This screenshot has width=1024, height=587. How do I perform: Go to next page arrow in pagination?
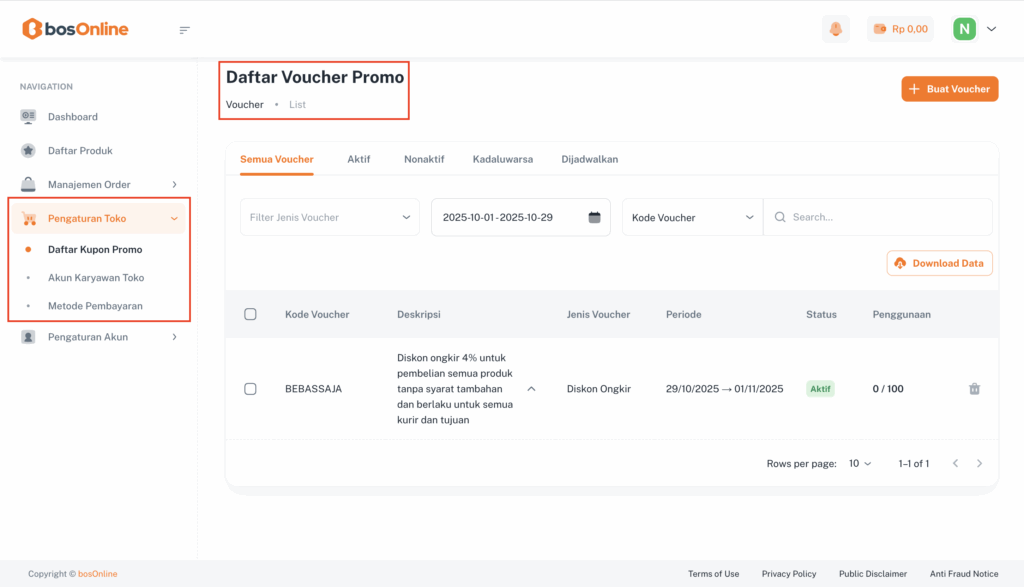(x=979, y=464)
